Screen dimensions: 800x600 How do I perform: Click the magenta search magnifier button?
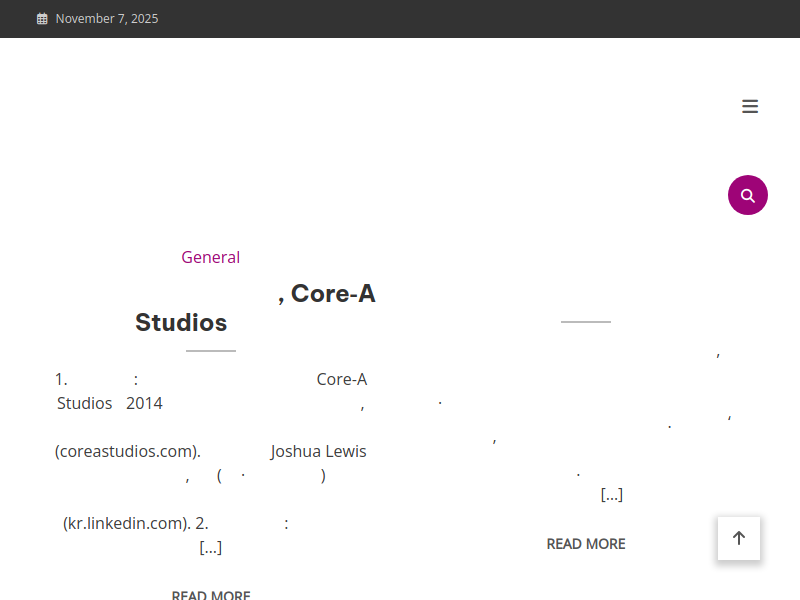pos(748,195)
